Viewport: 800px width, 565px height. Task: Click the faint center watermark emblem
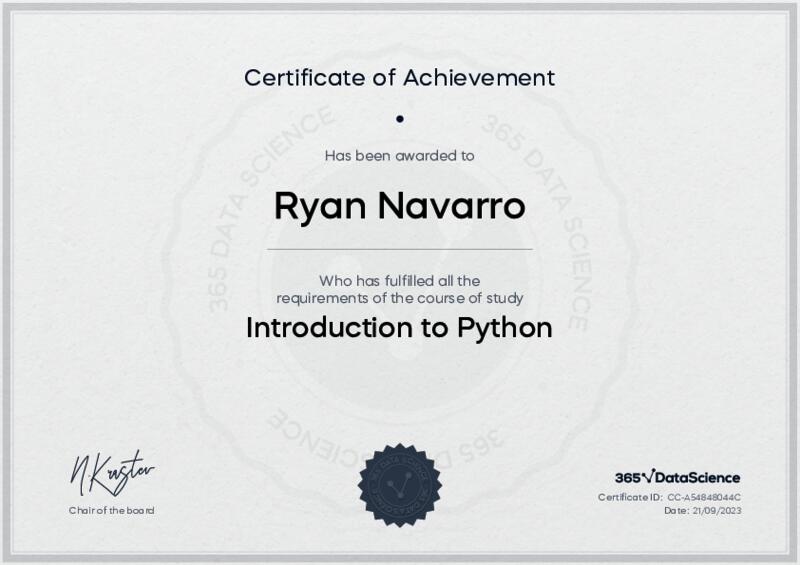point(399,290)
